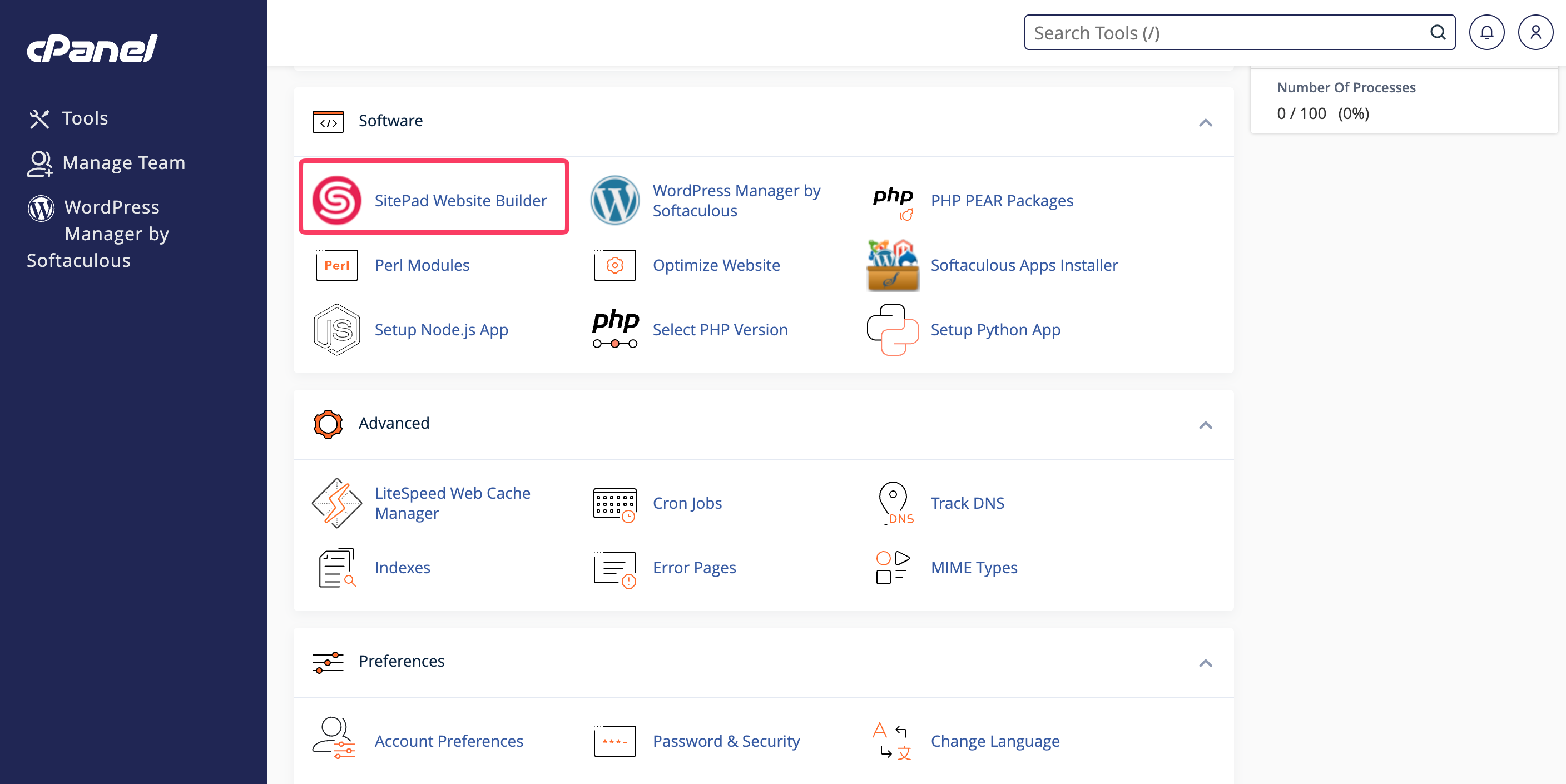Focus the Search Tools input field
Image resolution: width=1566 pixels, height=784 pixels.
pos(1240,32)
